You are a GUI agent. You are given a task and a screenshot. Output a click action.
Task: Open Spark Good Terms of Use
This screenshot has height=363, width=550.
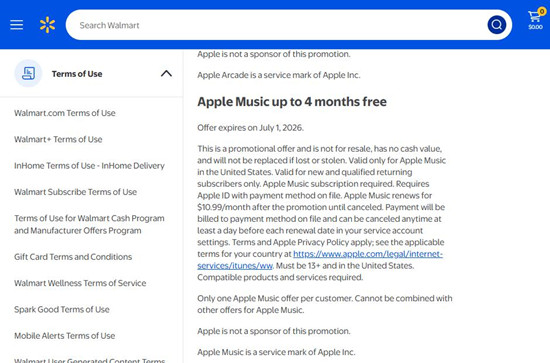click(62, 309)
